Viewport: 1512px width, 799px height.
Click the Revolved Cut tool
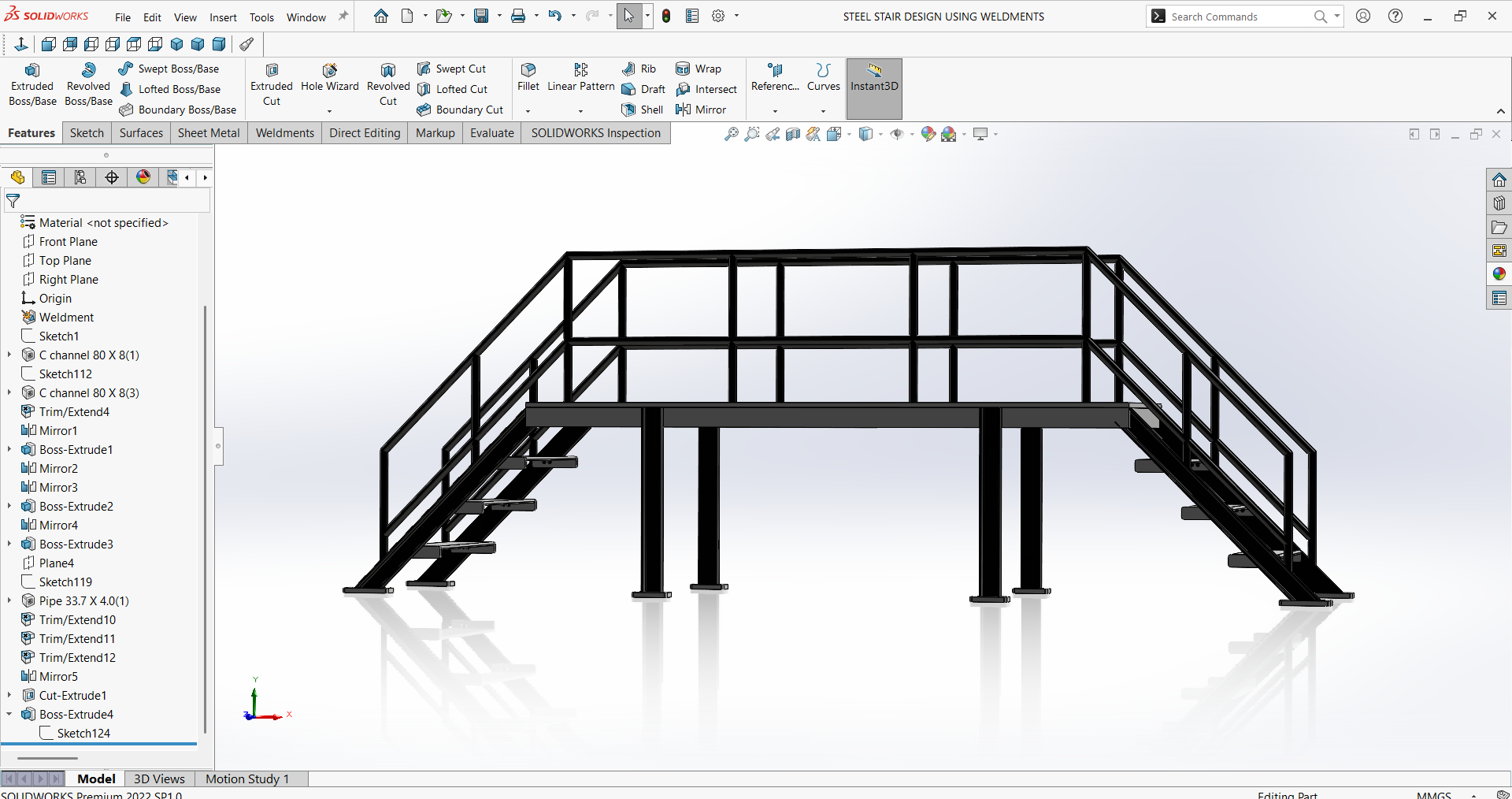pos(388,85)
